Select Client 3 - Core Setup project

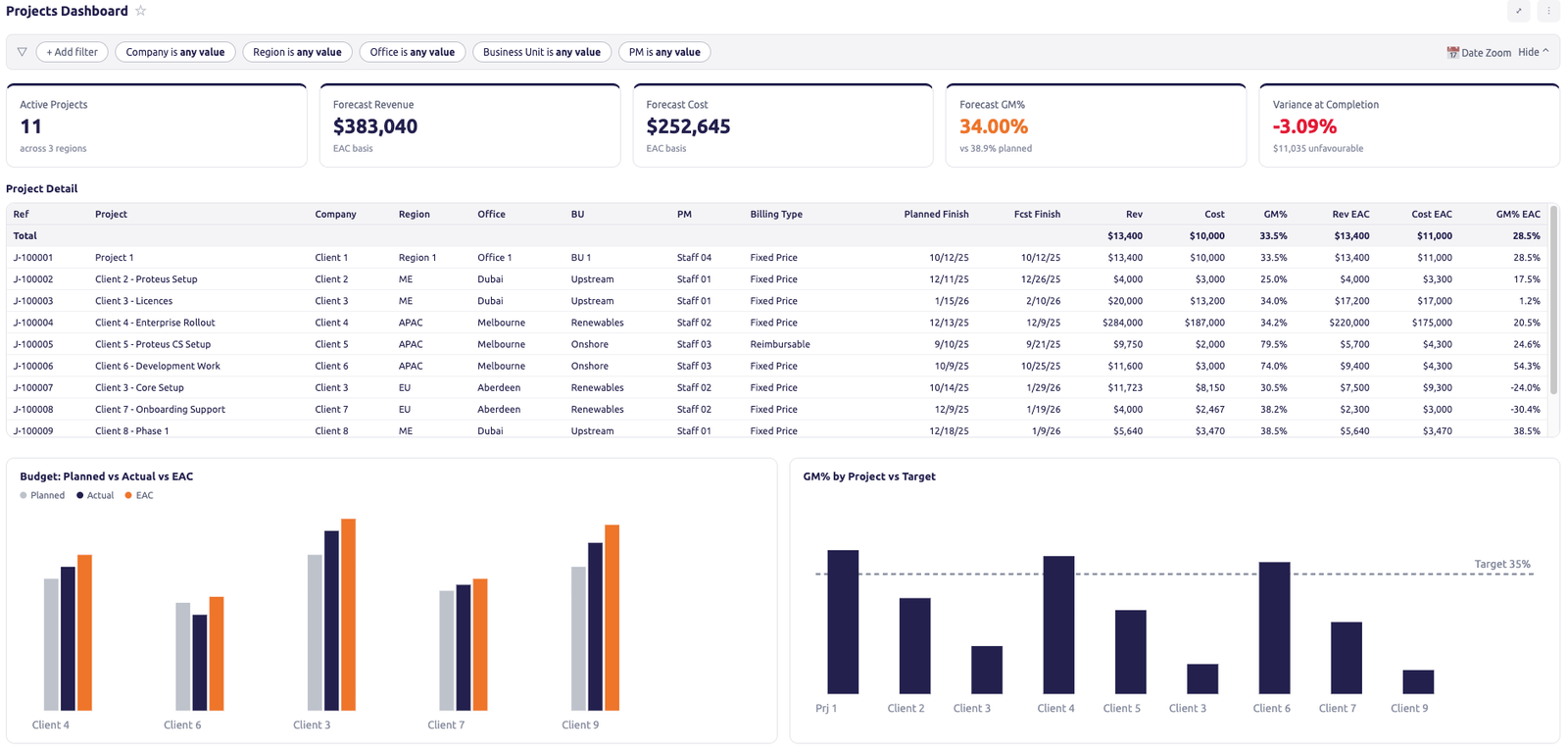tap(139, 387)
